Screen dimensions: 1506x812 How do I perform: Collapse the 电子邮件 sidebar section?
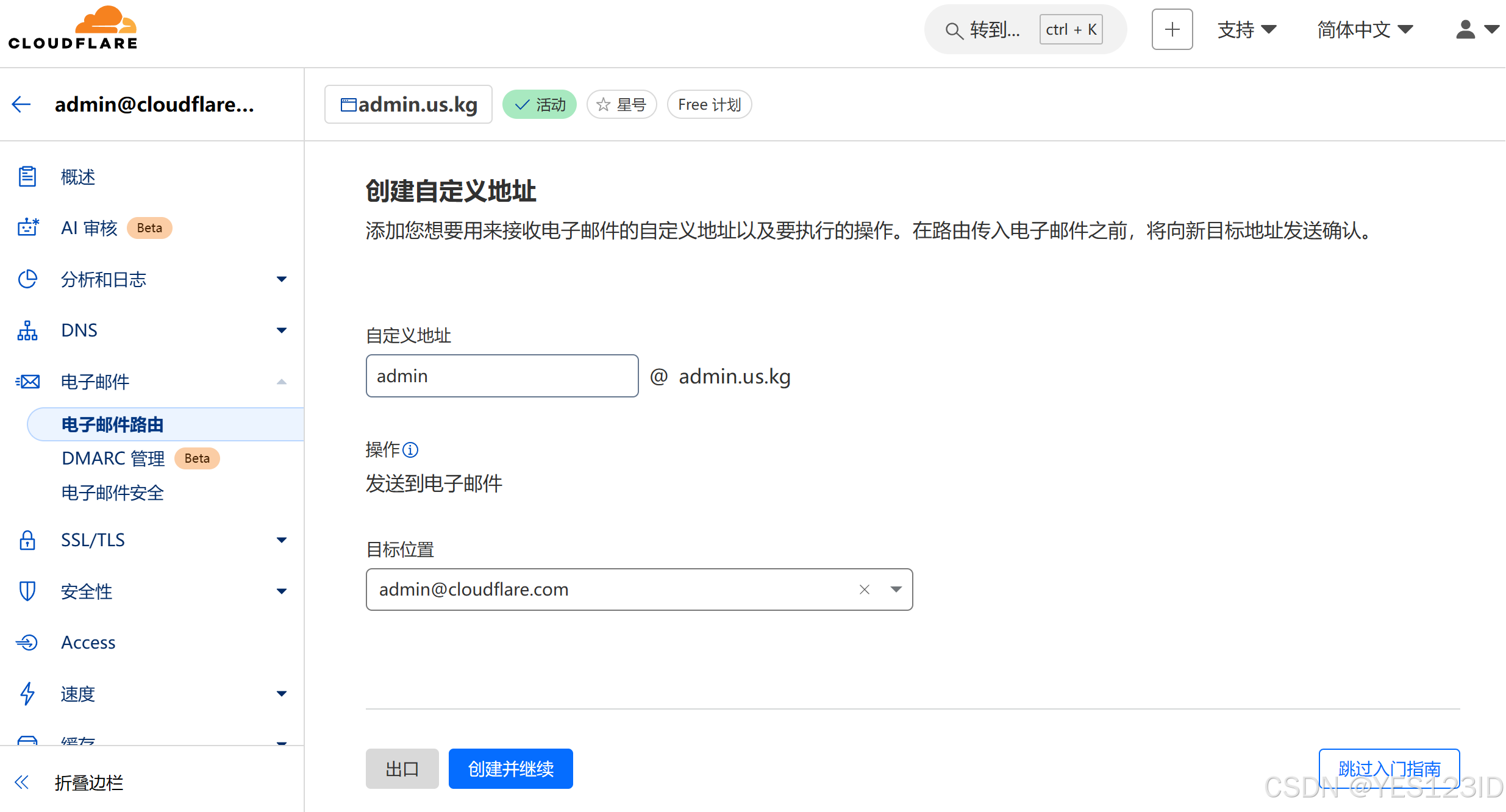pos(281,382)
